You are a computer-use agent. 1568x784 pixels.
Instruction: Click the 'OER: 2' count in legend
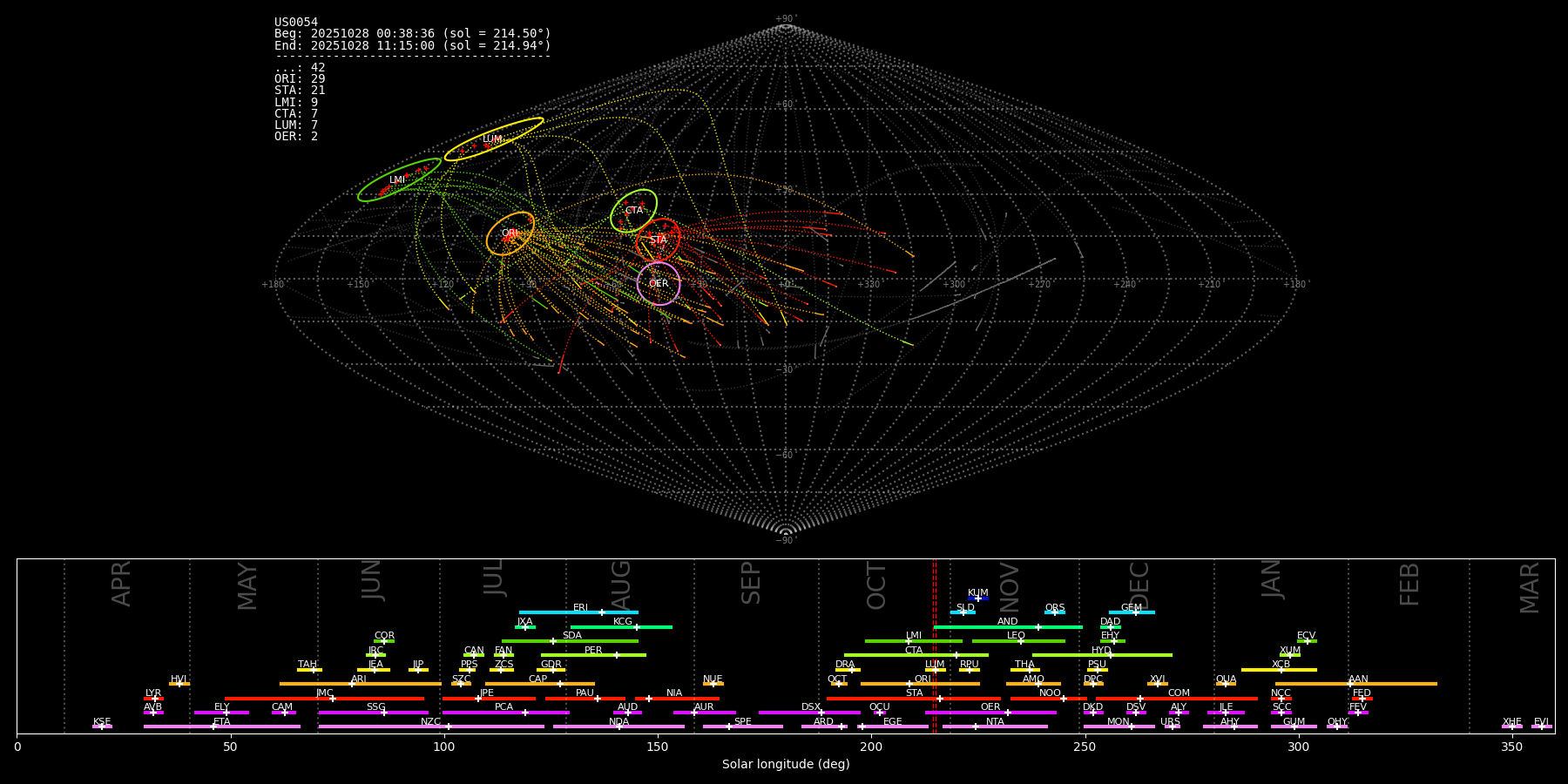296,137
